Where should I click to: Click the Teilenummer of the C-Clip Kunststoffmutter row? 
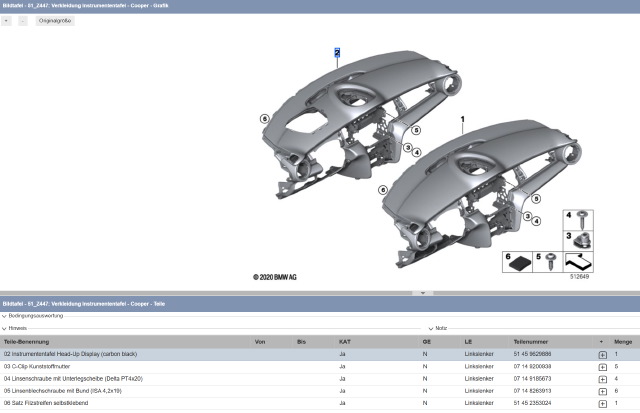[x=532, y=366]
